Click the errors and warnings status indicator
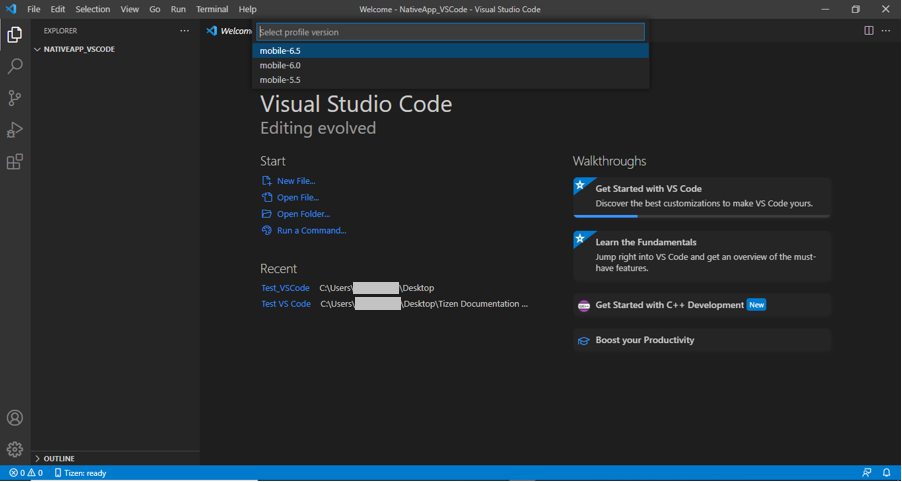The height and width of the screenshot is (482, 902). (26, 473)
